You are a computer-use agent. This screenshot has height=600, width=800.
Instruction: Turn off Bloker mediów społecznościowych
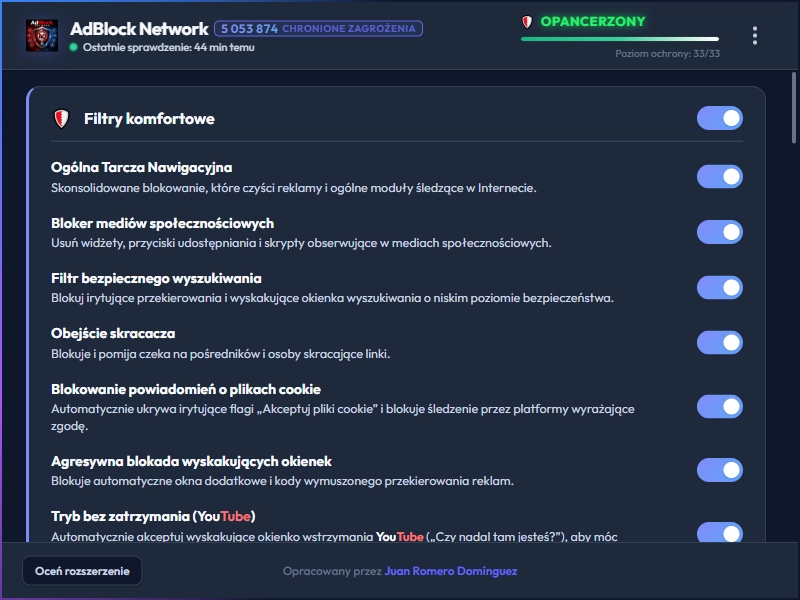(719, 232)
